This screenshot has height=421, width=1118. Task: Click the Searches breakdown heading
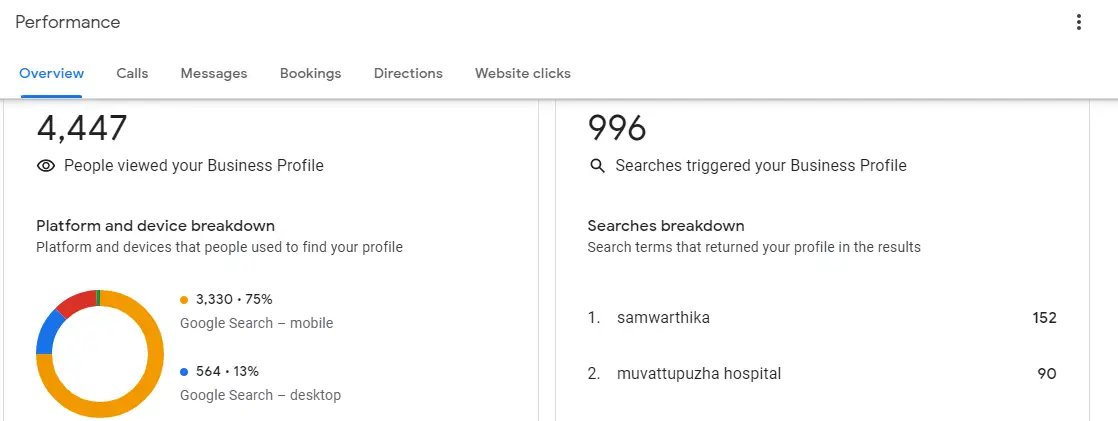[x=666, y=226]
